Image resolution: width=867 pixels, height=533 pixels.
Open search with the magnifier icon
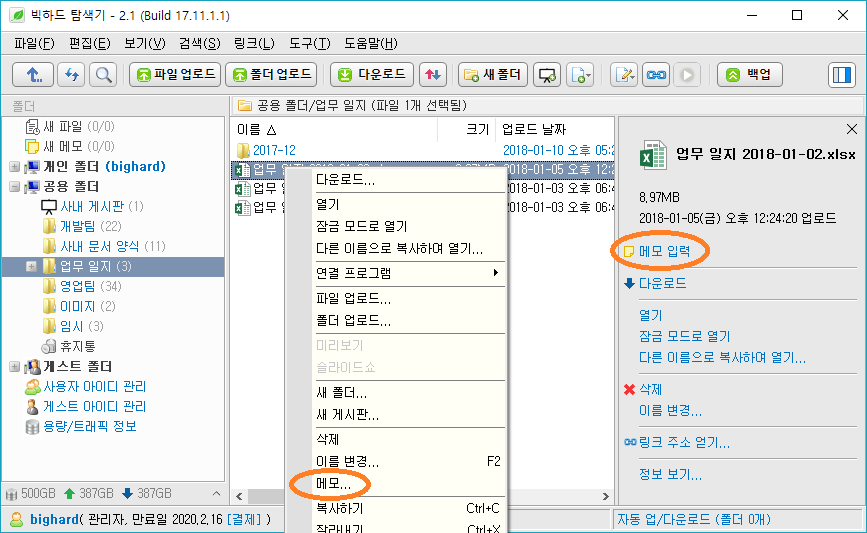click(x=102, y=75)
